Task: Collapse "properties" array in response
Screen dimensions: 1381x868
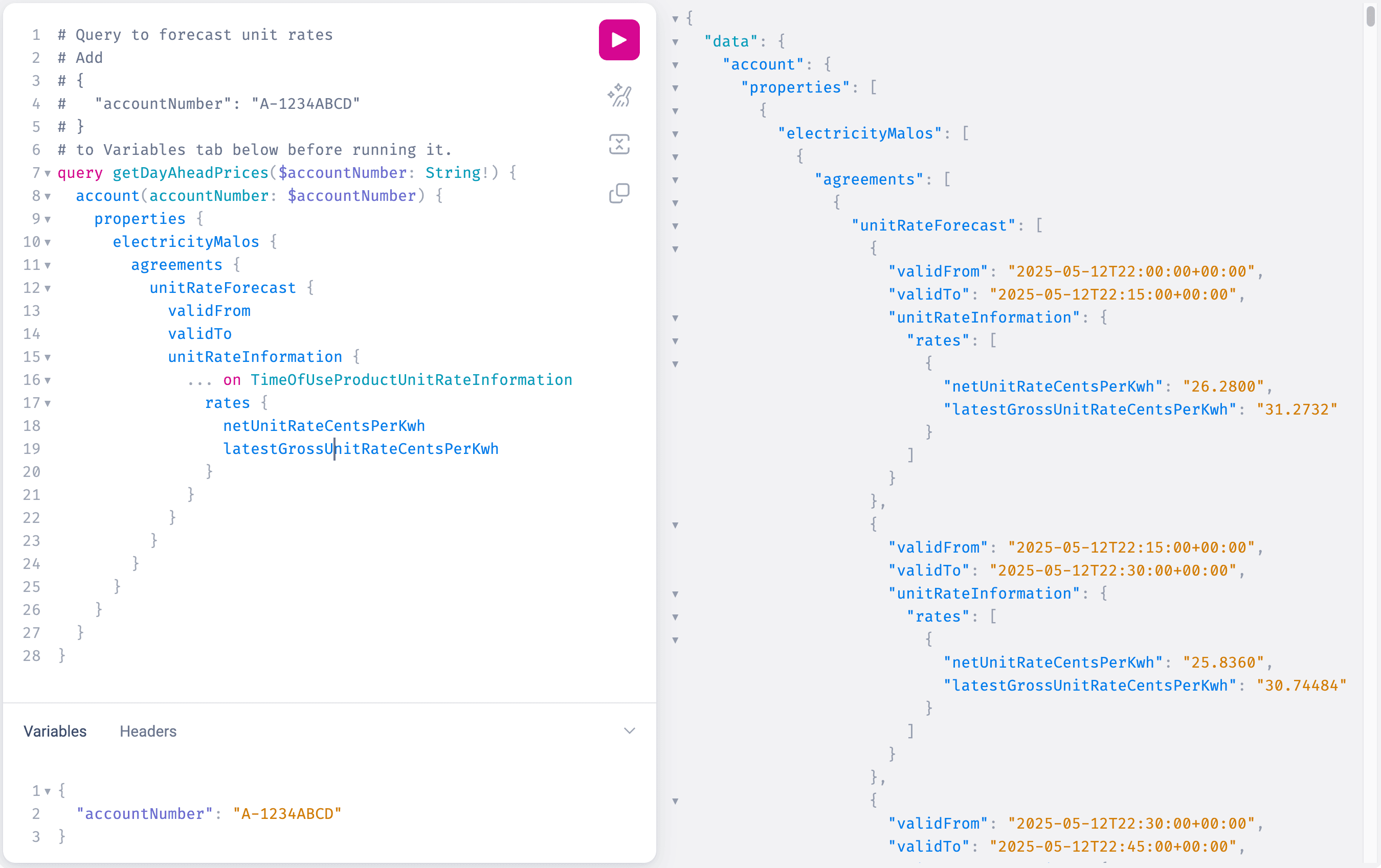Action: point(675,88)
